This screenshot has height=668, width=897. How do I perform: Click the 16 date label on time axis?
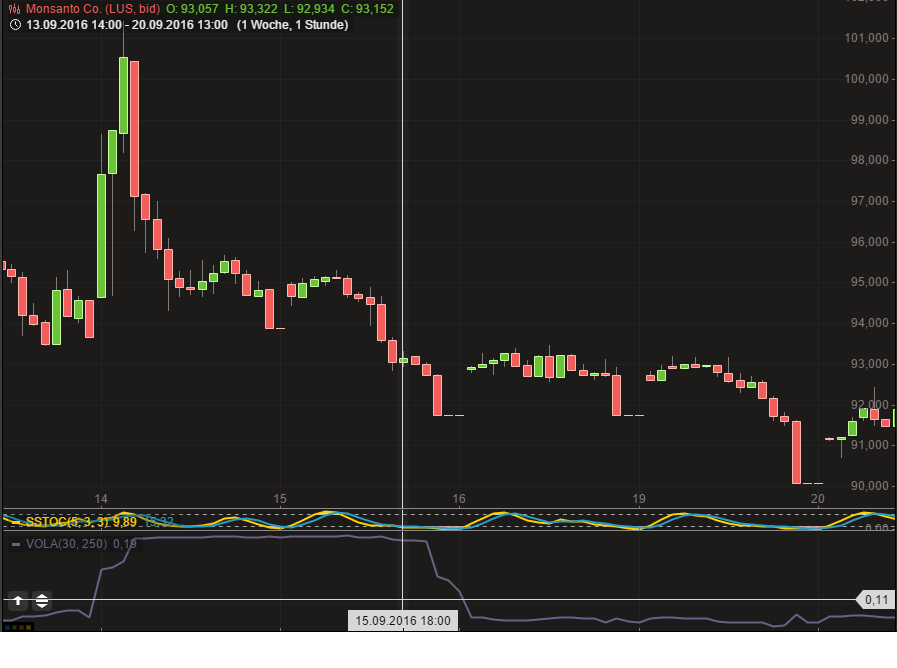tap(459, 499)
